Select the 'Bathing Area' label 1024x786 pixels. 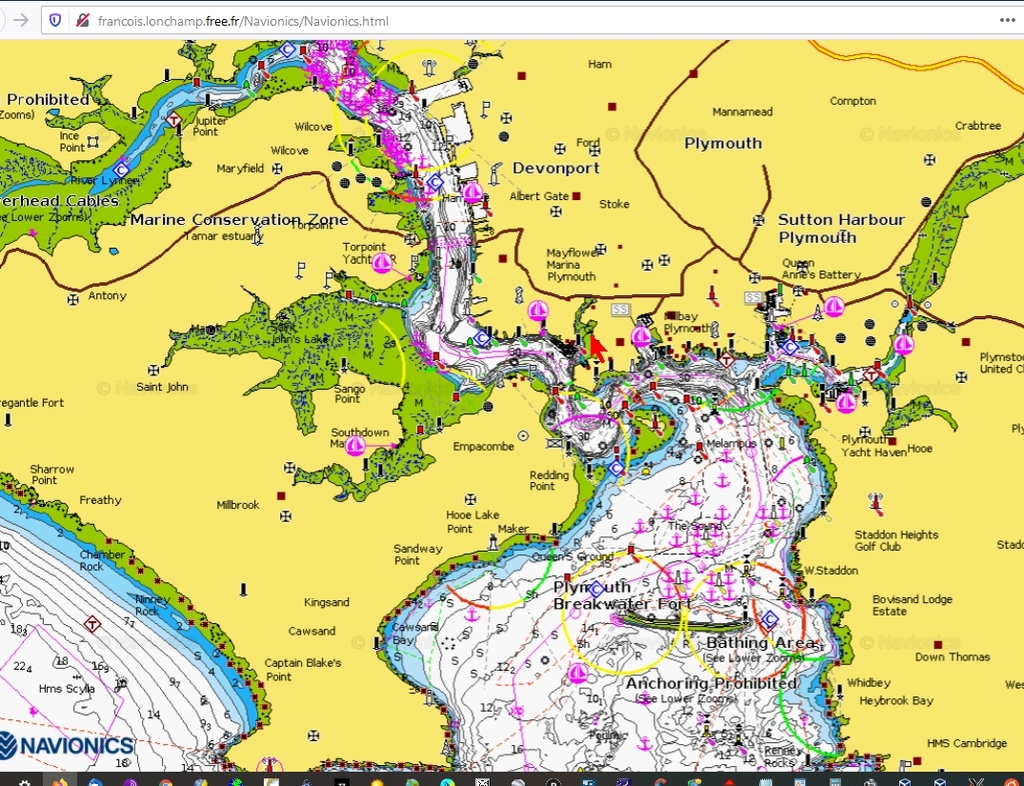[761, 643]
